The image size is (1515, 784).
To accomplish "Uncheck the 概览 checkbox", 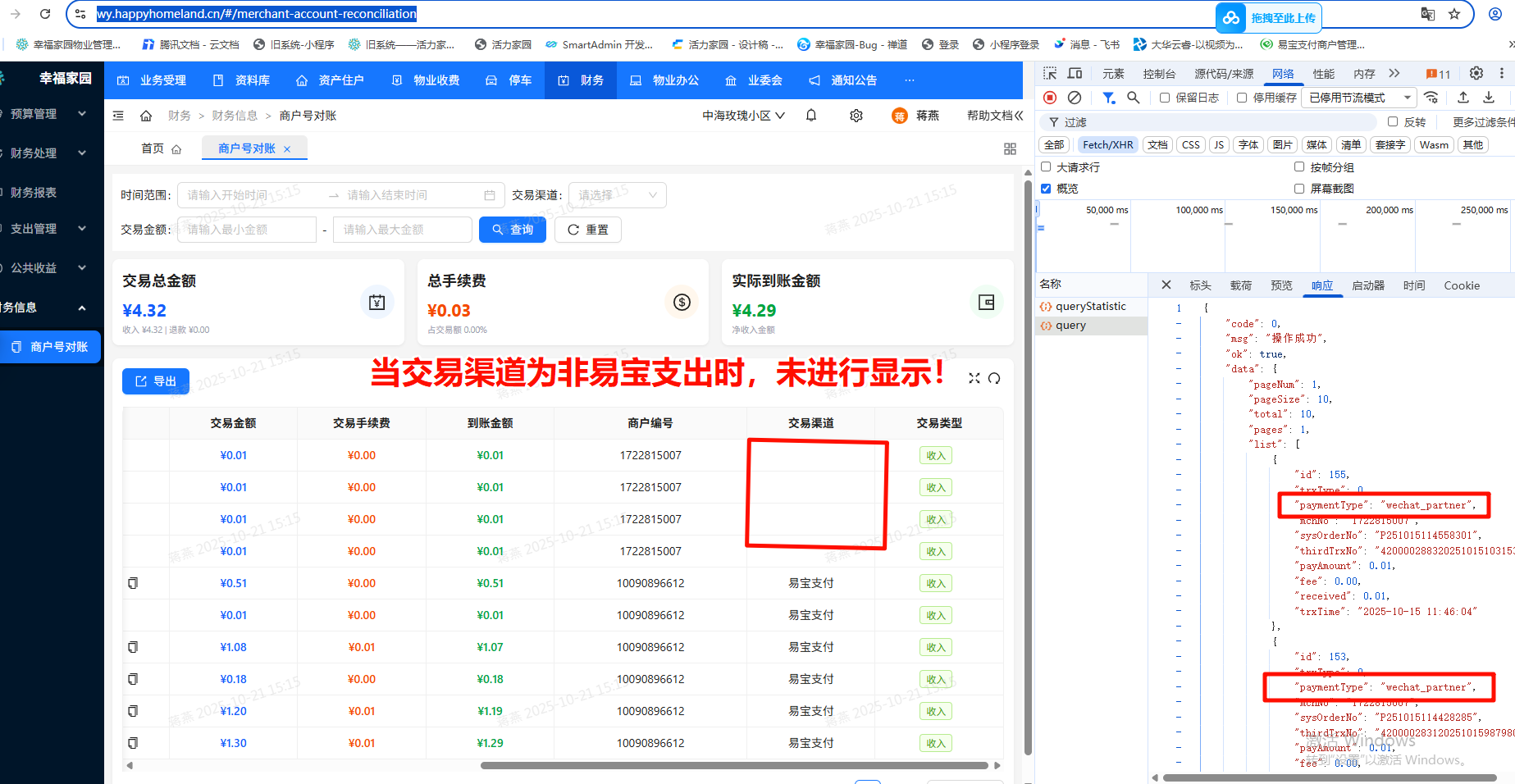I will pos(1046,189).
